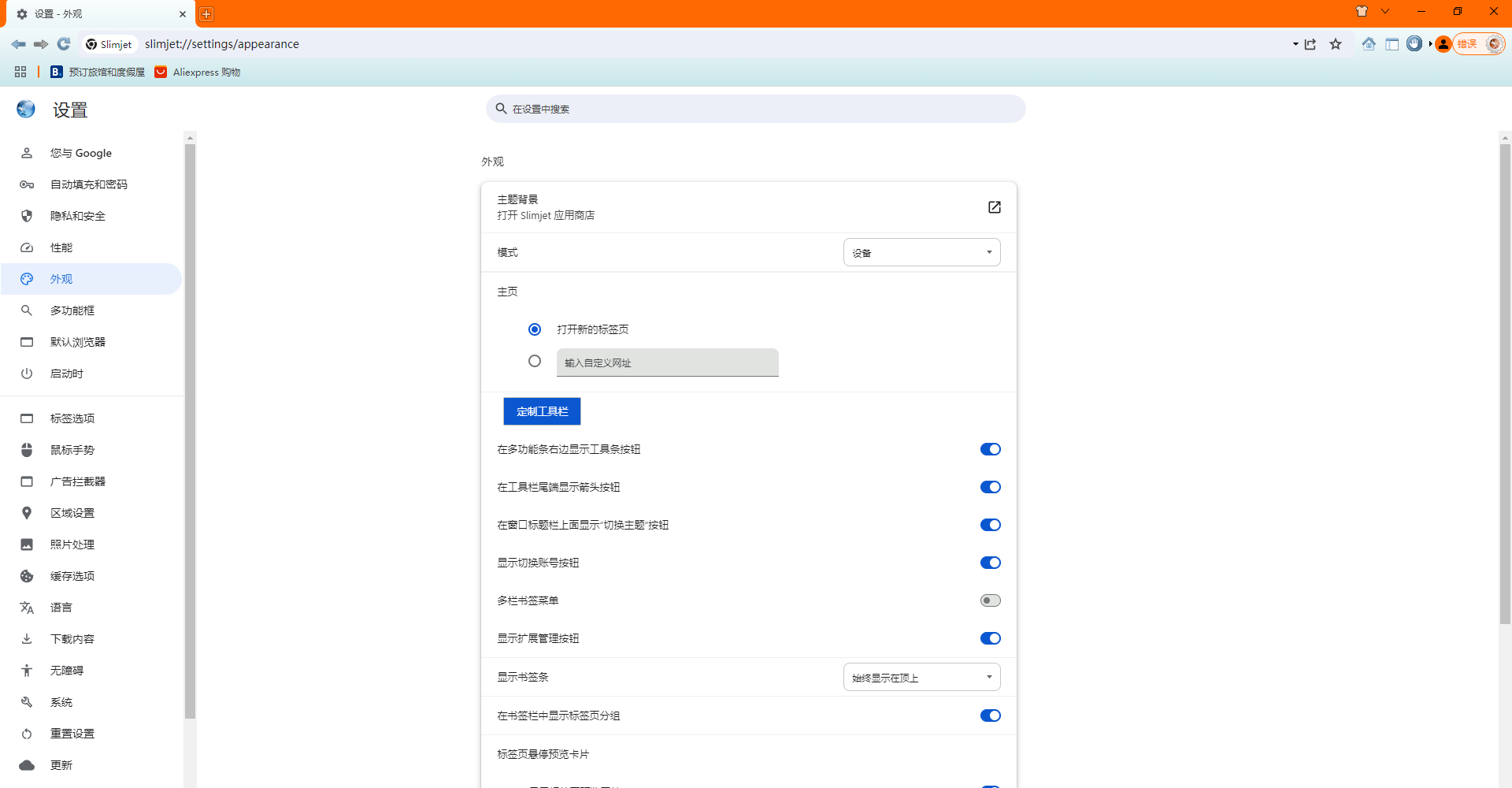Open the Aliexpress 购物 bookmark
Viewport: 1512px width, 788px height.
pos(198,72)
